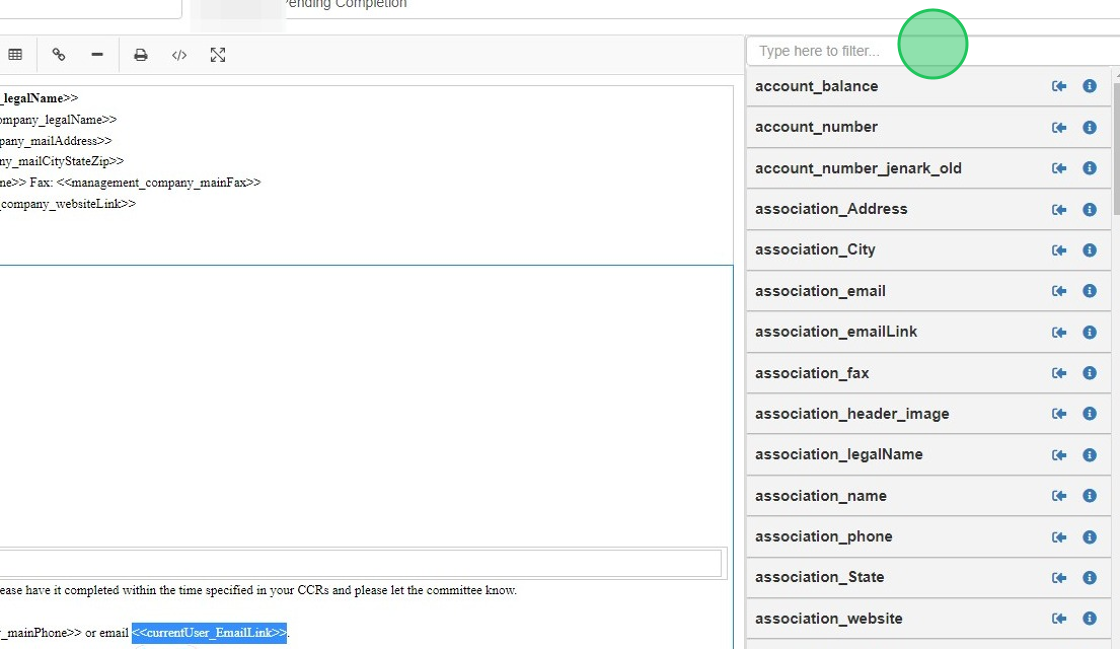Toggle fullscreen mode in the editor

pos(218,55)
